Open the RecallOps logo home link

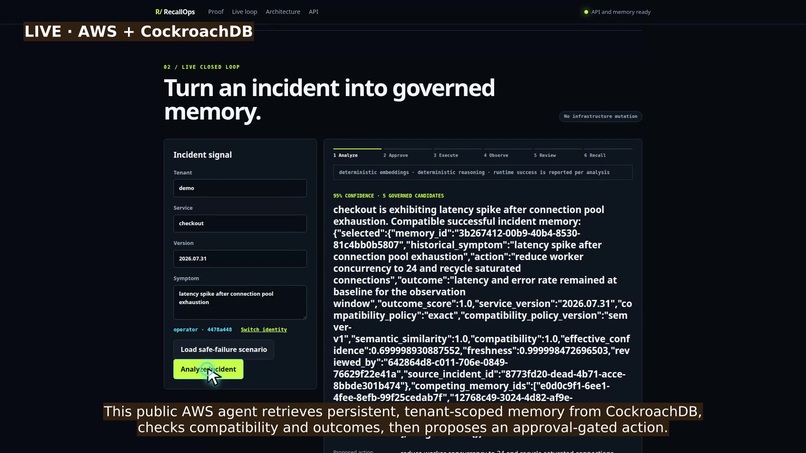[175, 12]
